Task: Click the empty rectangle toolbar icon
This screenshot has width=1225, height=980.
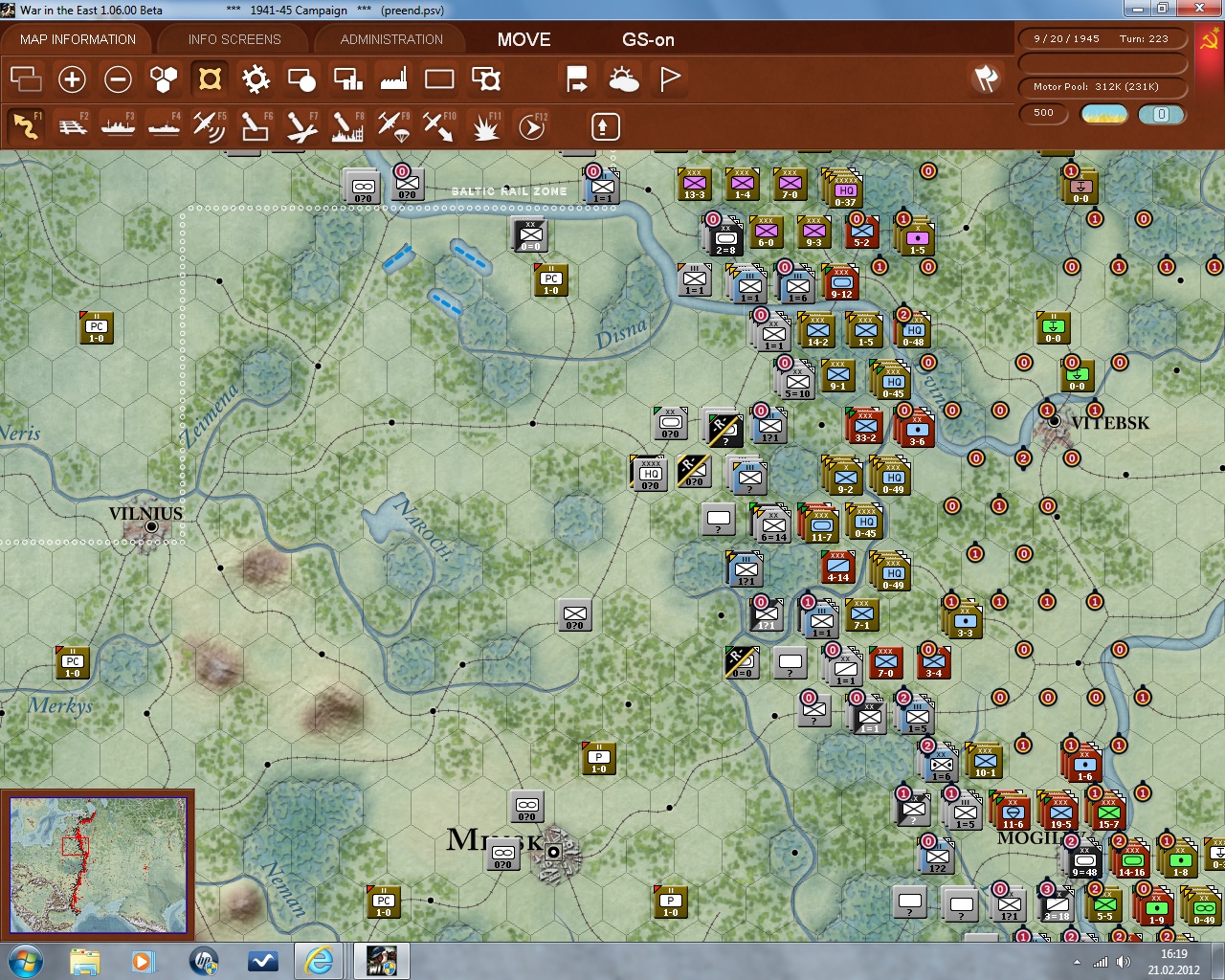Action: click(439, 78)
